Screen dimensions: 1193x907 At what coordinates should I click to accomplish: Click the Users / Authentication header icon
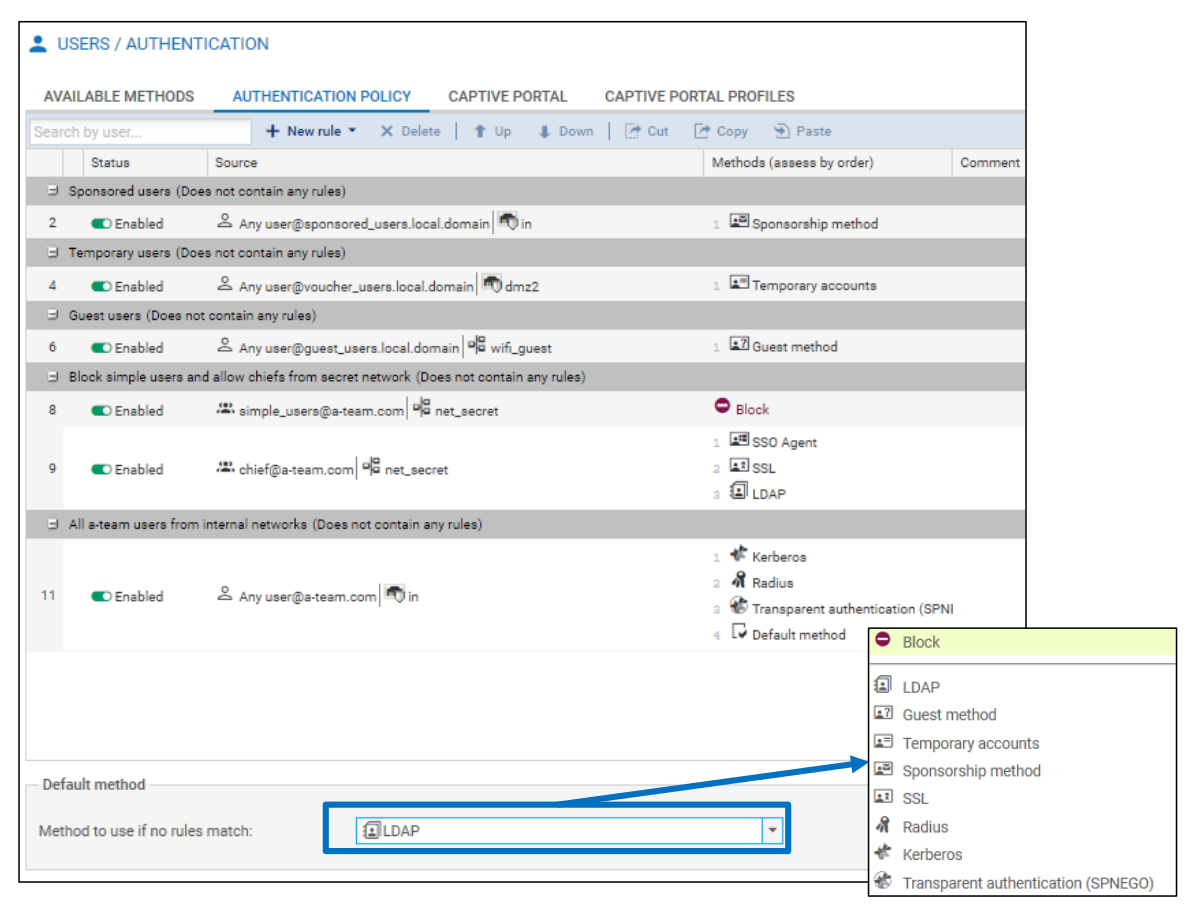pos(38,44)
